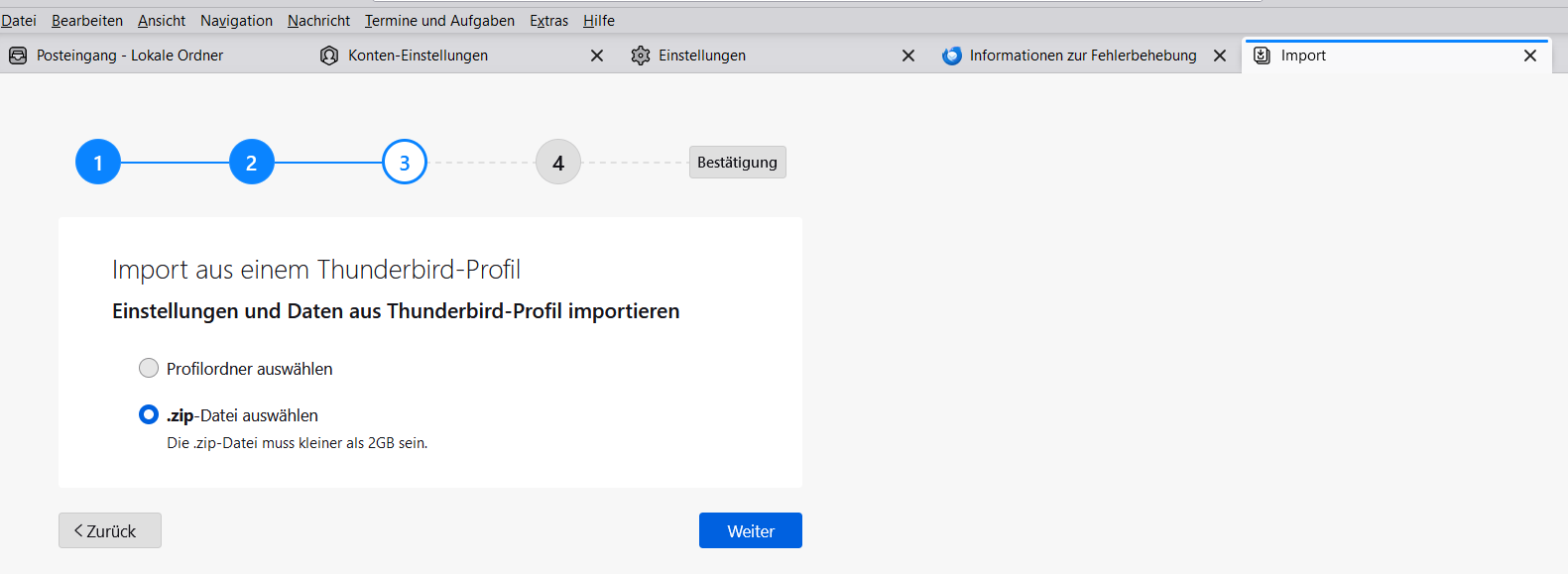Close the Konten-Einstellungen tab
The image size is (1568, 574).
coord(597,56)
